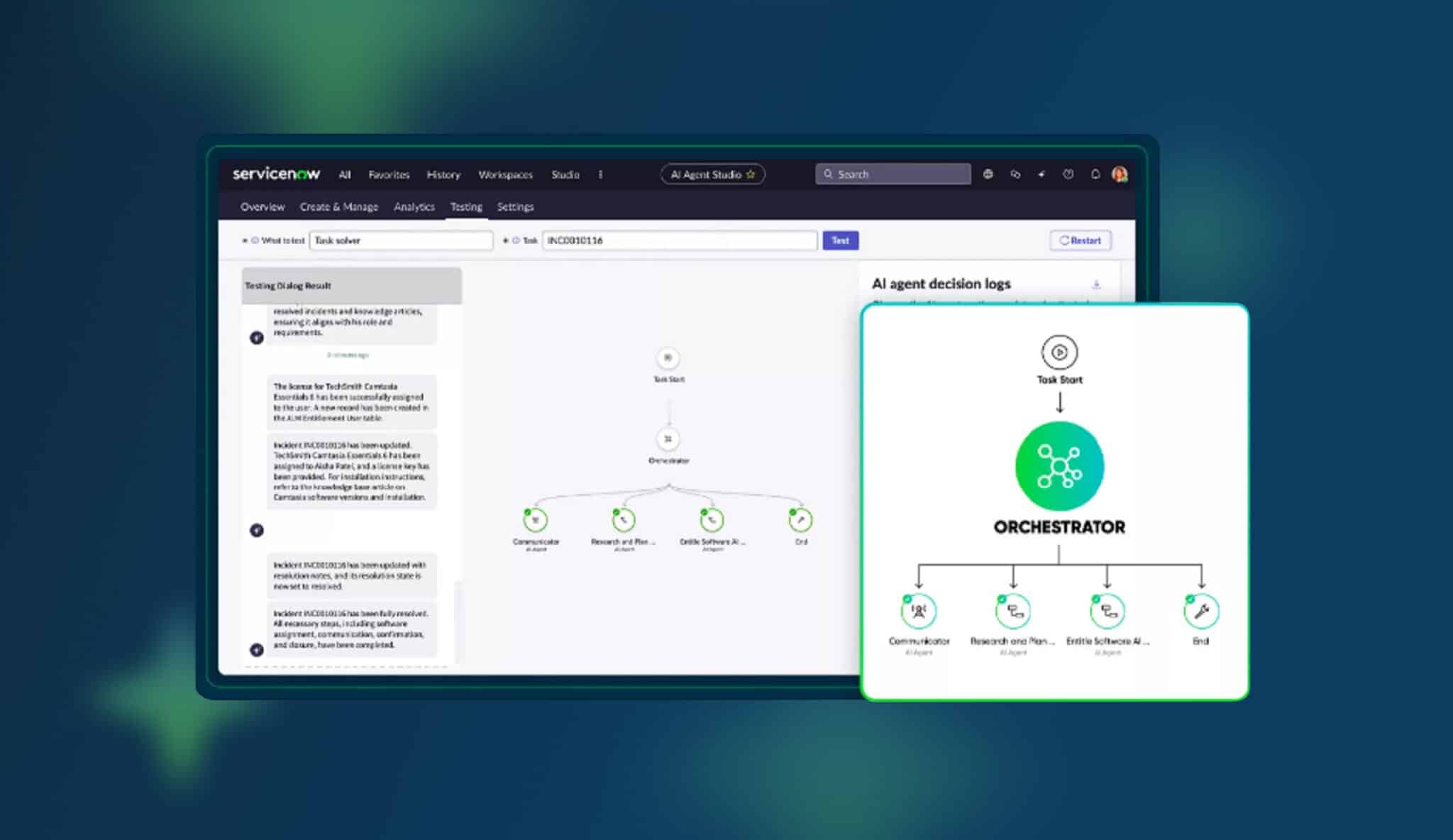Viewport: 1453px width, 840px height.
Task: Click the large green Orchestrator icon
Action: [1059, 466]
